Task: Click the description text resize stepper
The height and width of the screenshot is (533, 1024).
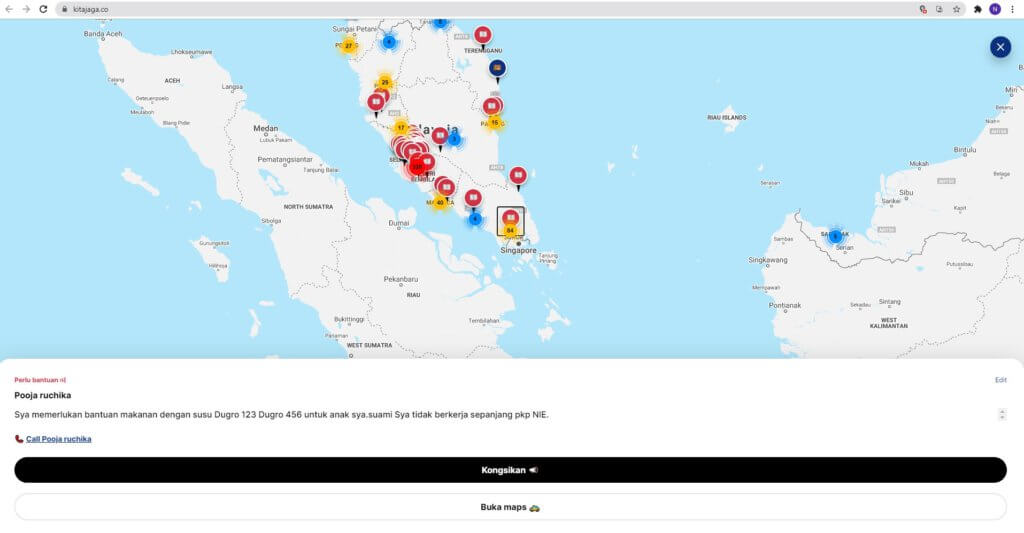Action: (x=1002, y=414)
